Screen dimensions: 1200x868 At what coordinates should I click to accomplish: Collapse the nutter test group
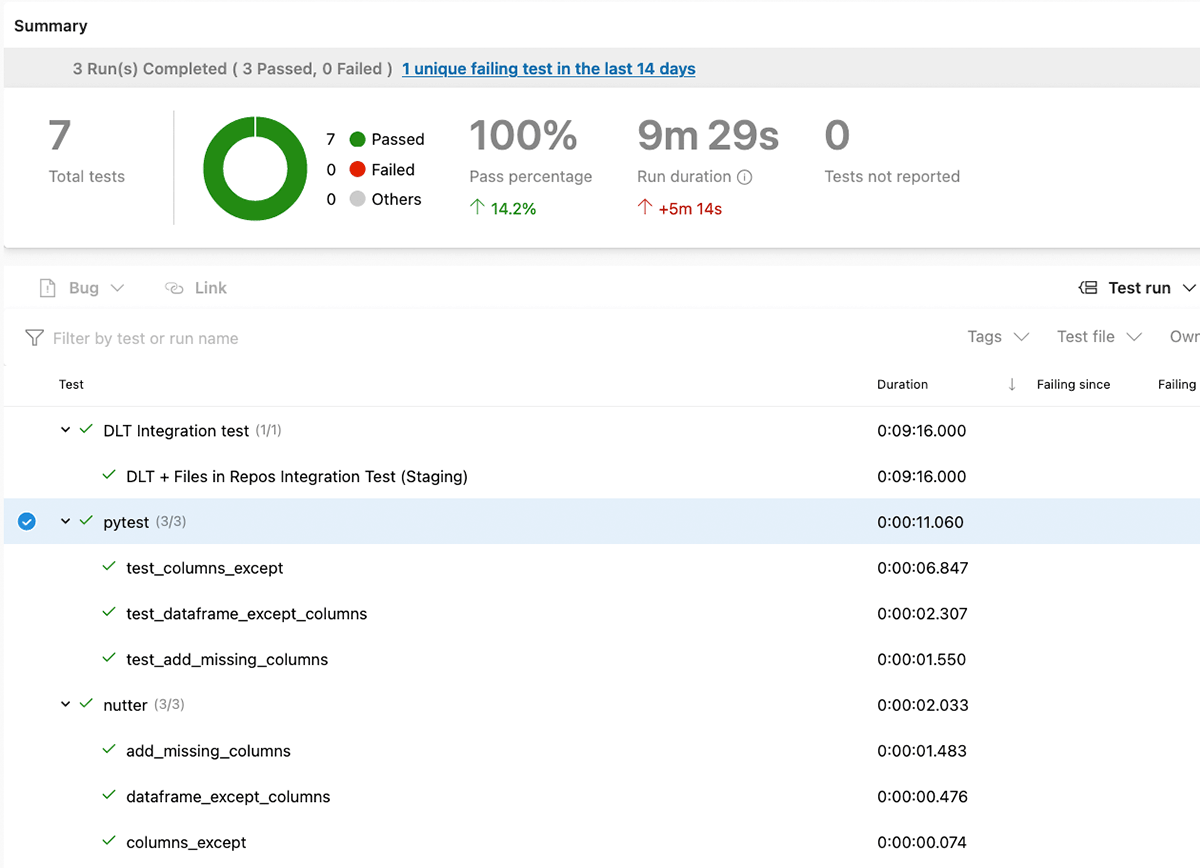coord(65,704)
